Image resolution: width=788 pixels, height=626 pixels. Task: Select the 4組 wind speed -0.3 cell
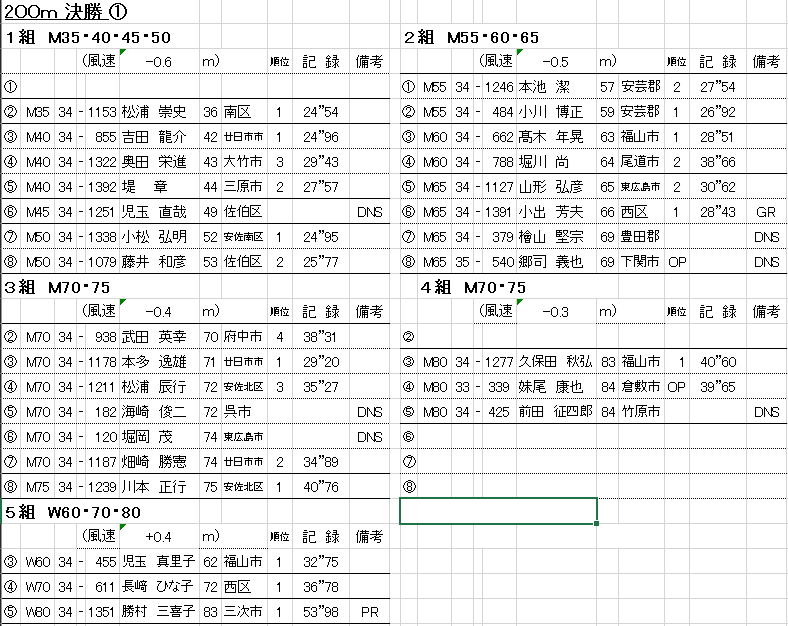[x=554, y=312]
